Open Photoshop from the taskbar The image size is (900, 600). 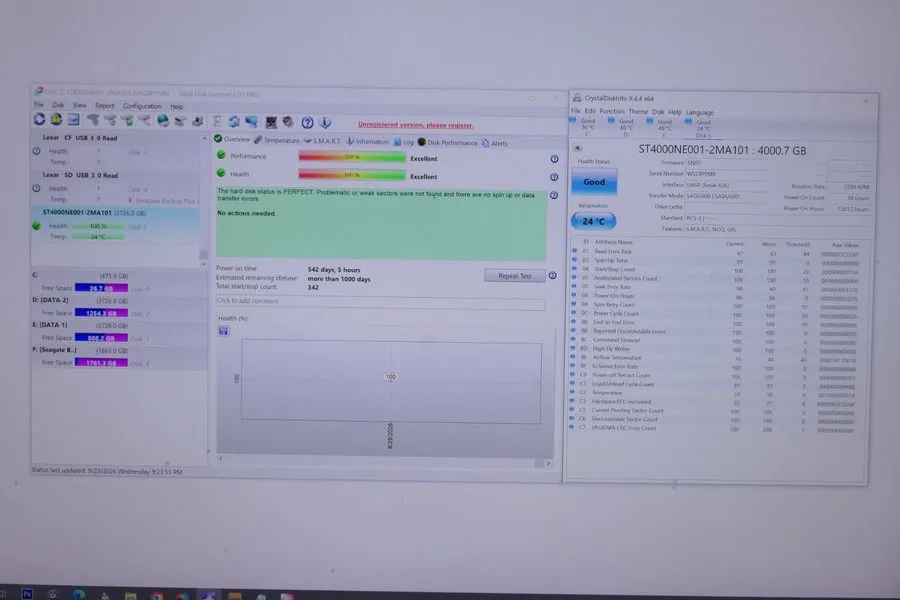pyautogui.click(x=27, y=594)
